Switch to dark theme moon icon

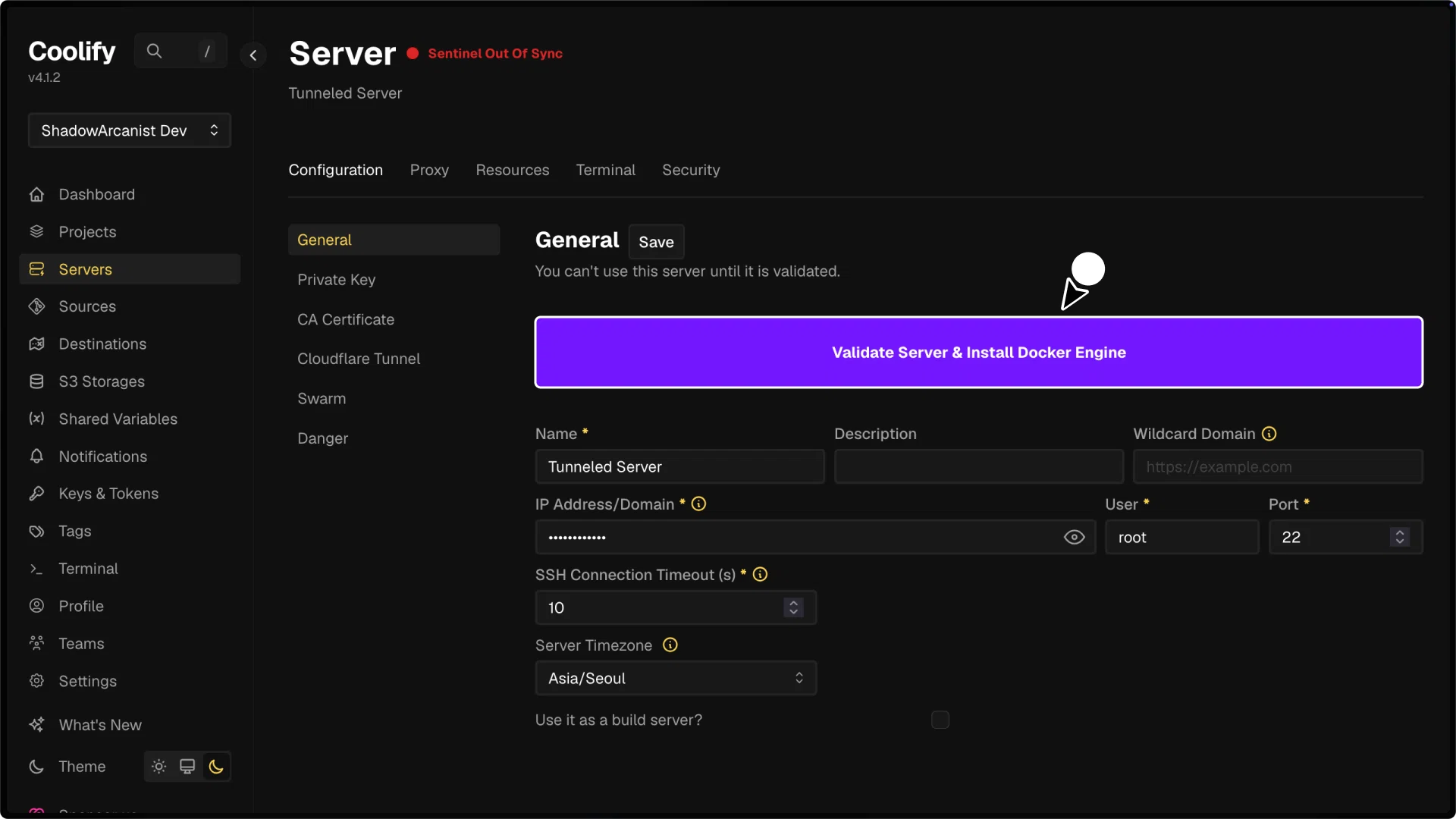tap(216, 767)
